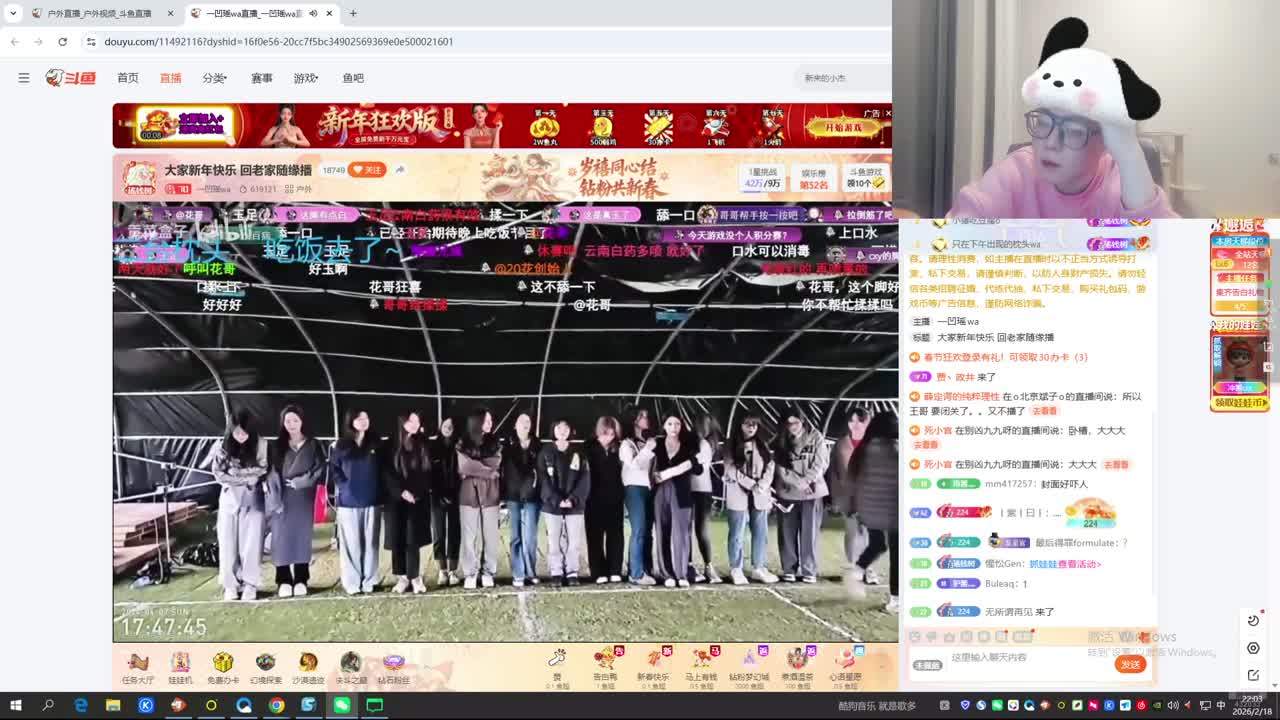The height and width of the screenshot is (720, 1280).
Task: Send the 赞 gift
Action: [x=557, y=660]
